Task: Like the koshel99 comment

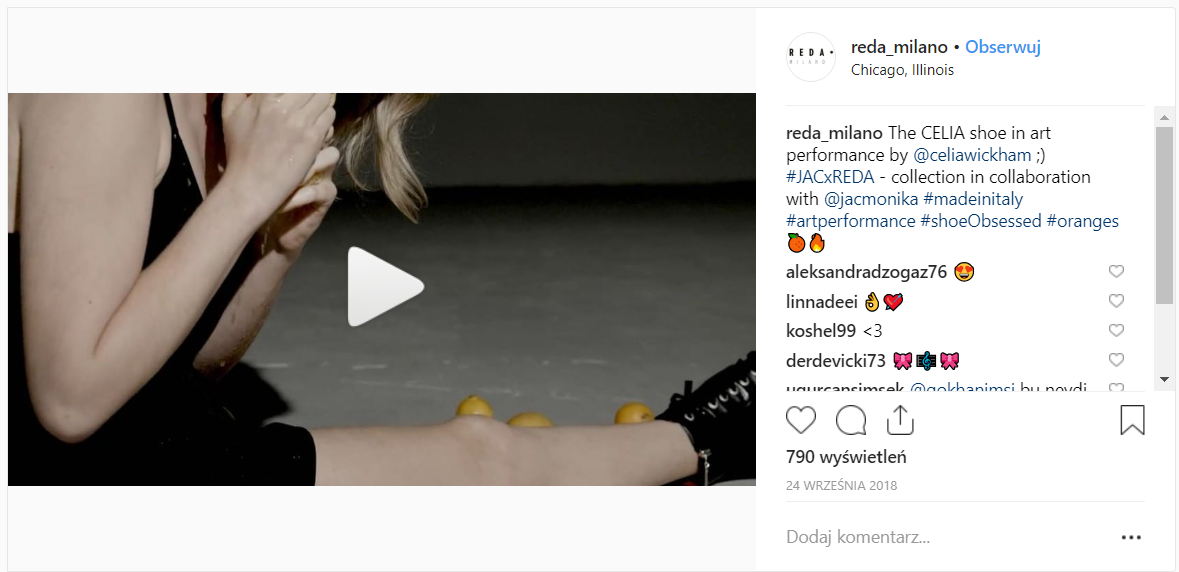Action: (1117, 330)
